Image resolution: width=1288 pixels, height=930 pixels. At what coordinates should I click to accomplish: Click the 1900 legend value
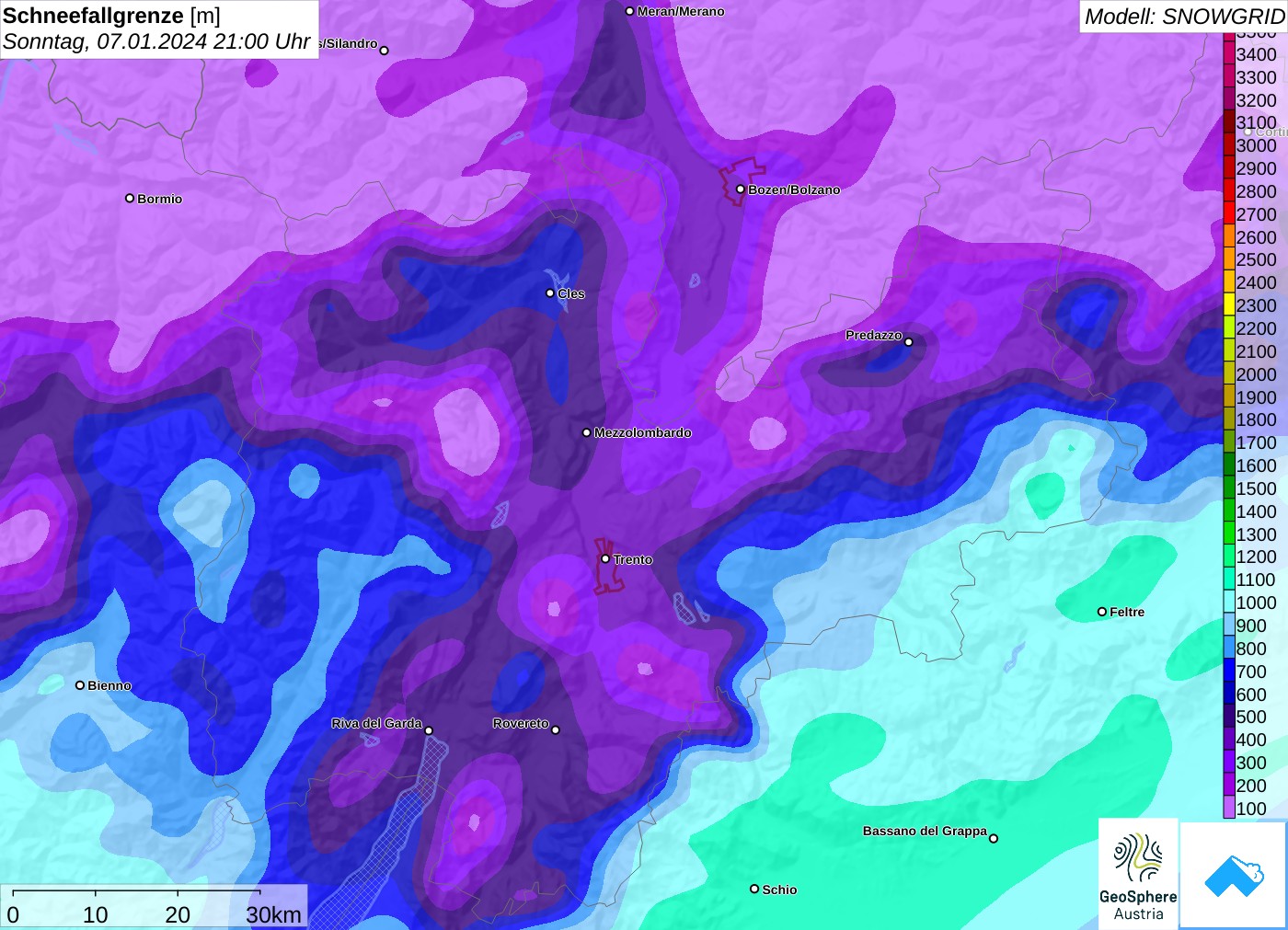(1256, 397)
